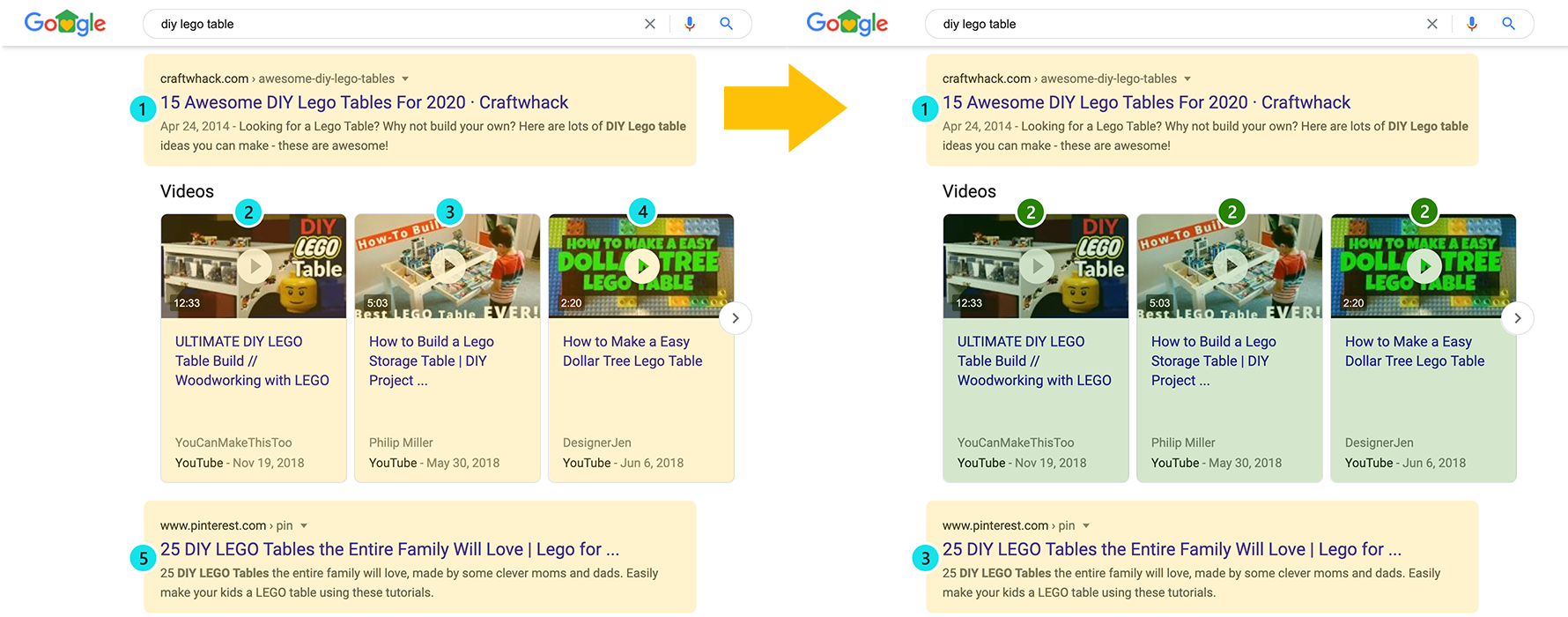Expand the craftwhack.com result options arrow, right page

[x=1187, y=79]
